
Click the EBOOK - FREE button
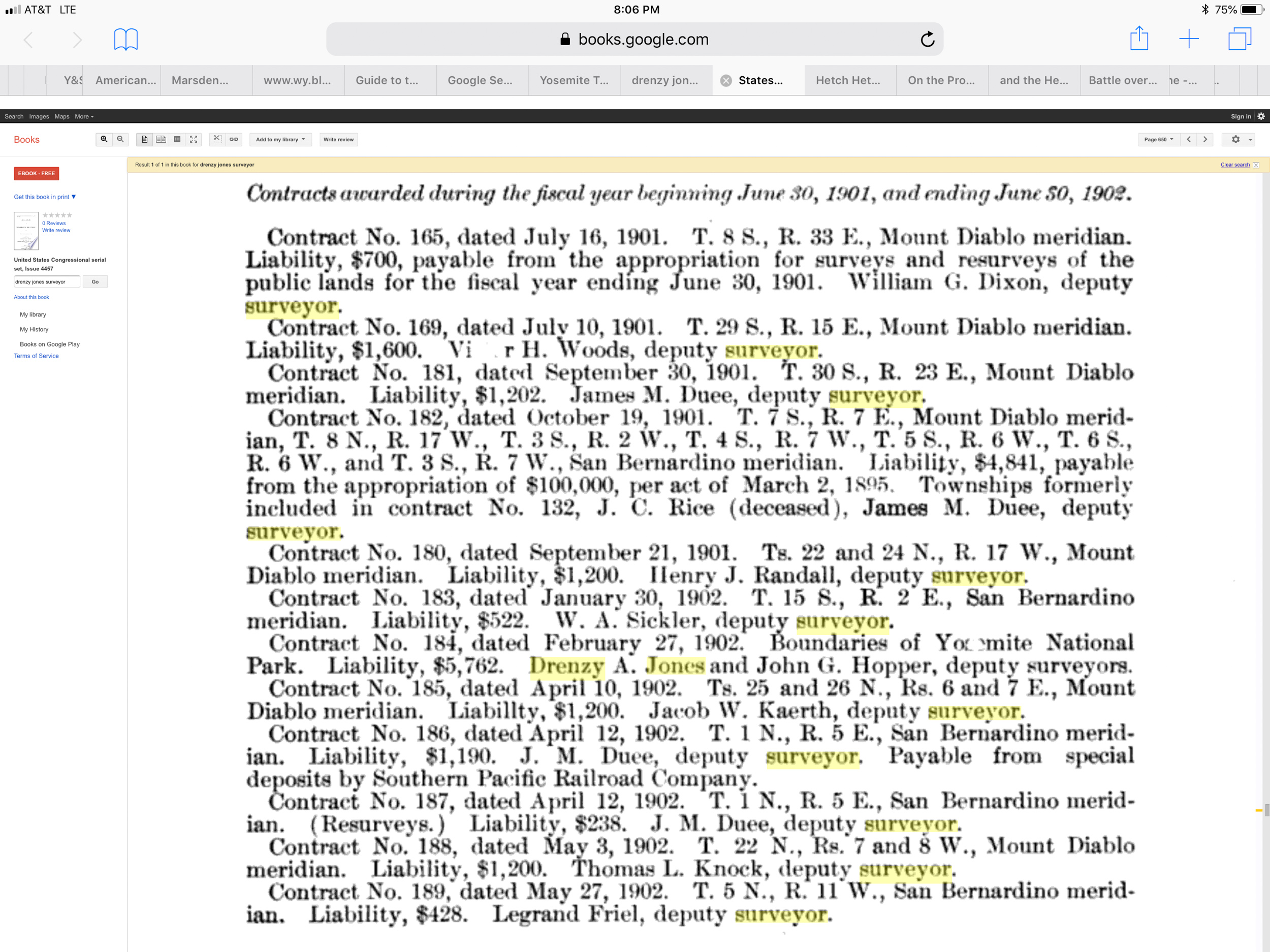pyautogui.click(x=36, y=173)
